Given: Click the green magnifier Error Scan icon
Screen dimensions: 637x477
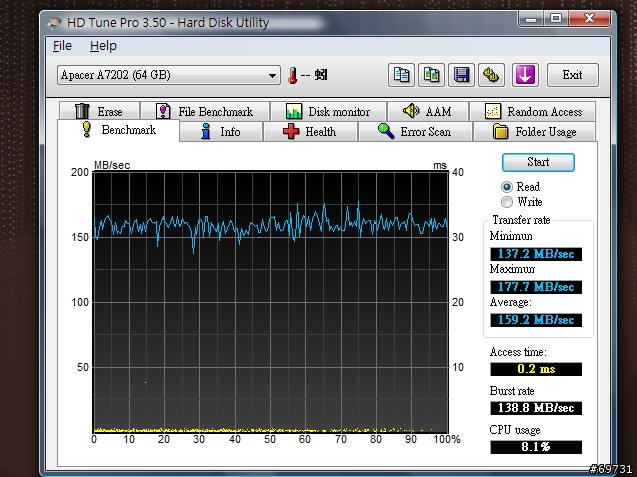Looking at the screenshot, I should pos(386,131).
